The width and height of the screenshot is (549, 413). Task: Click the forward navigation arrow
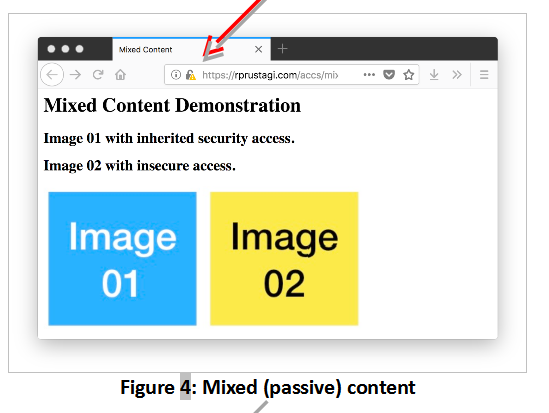pos(75,75)
